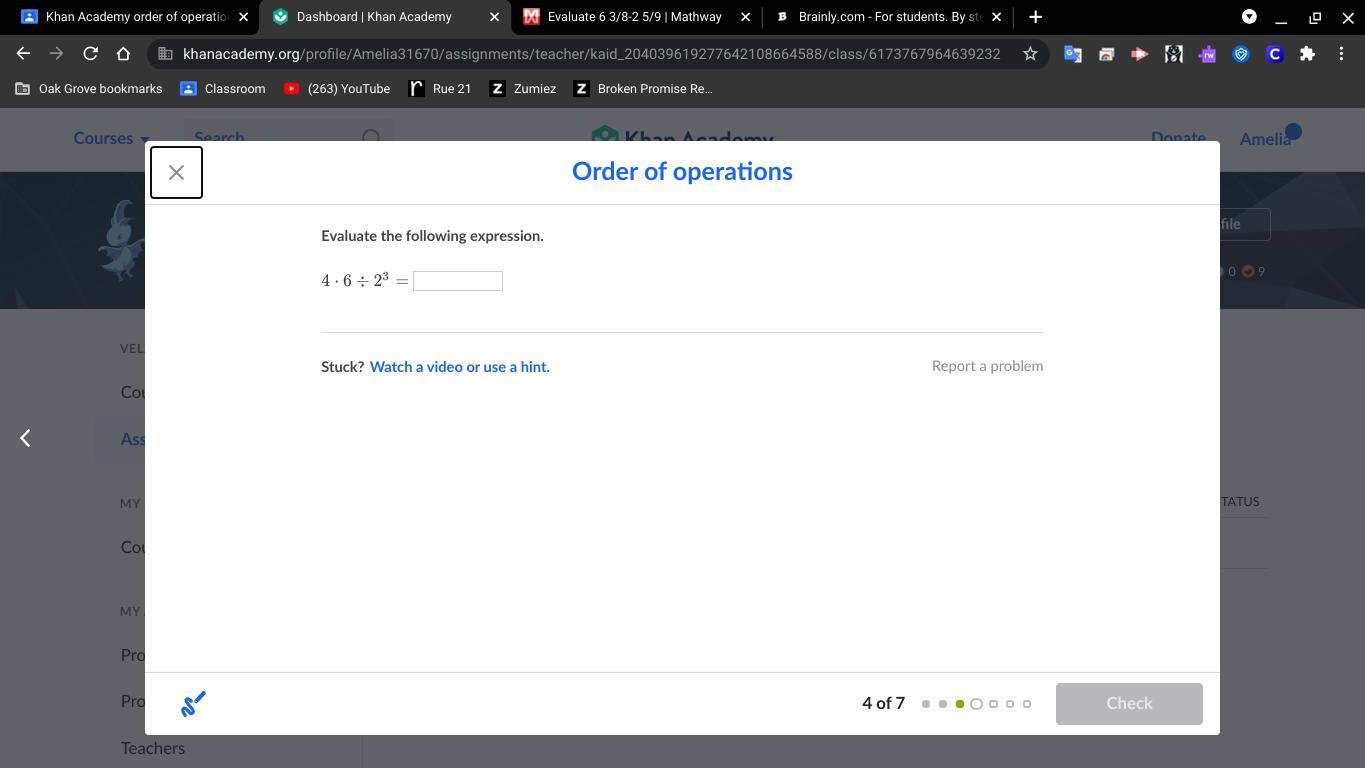Open the Chrome three-dot menu
This screenshot has height=768, width=1365.
pos(1341,54)
